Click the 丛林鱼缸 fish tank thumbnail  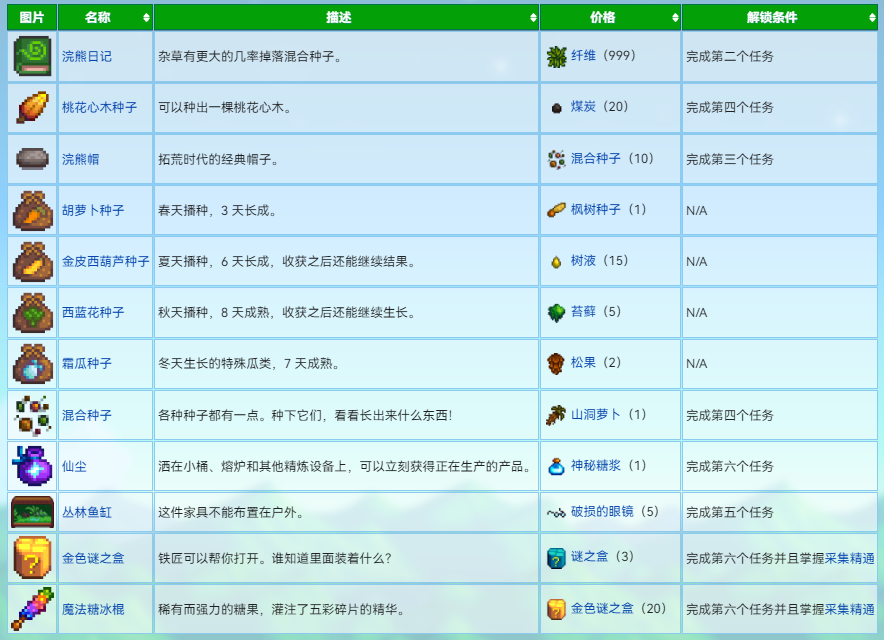click(32, 512)
